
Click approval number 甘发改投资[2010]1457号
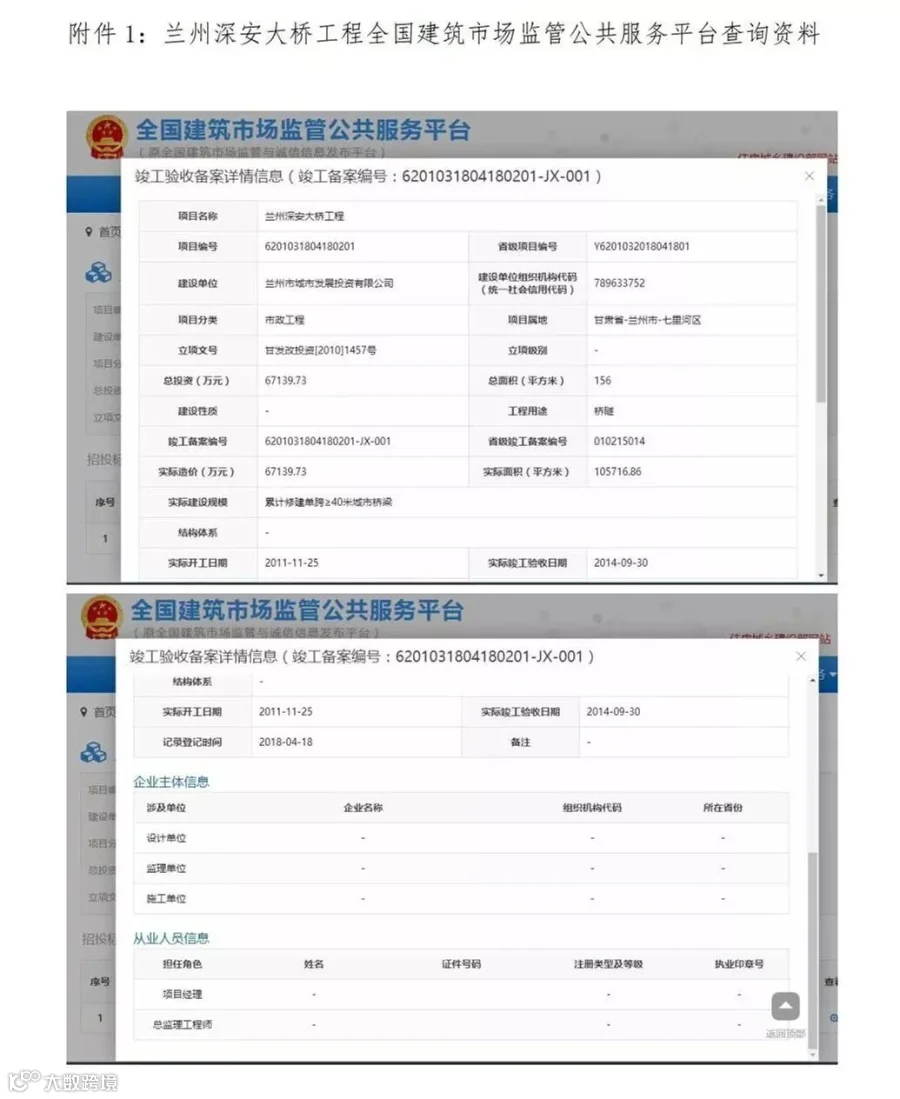[320, 350]
